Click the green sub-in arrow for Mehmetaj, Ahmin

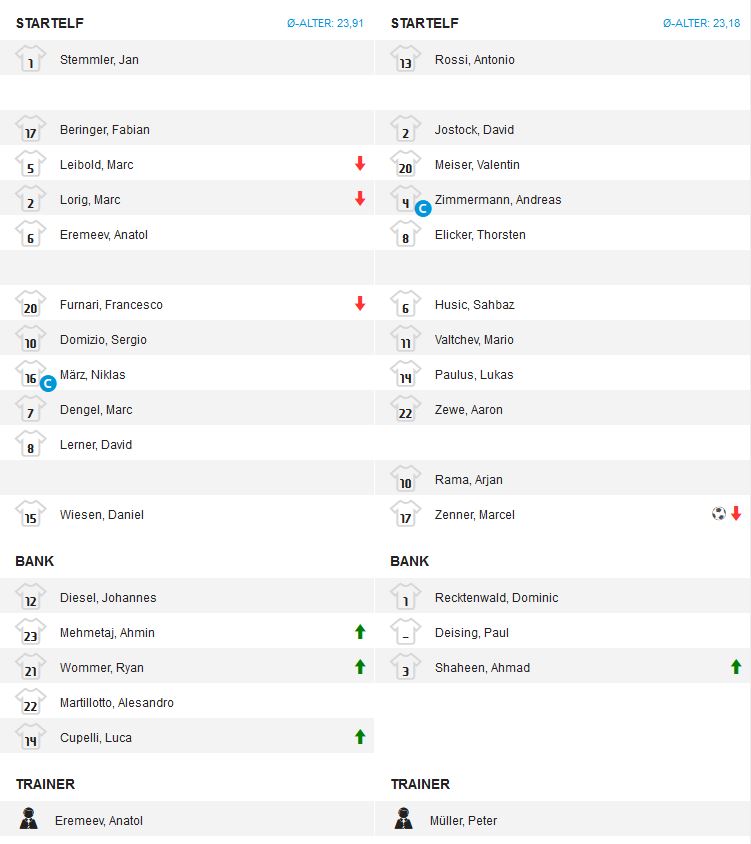pos(360,632)
